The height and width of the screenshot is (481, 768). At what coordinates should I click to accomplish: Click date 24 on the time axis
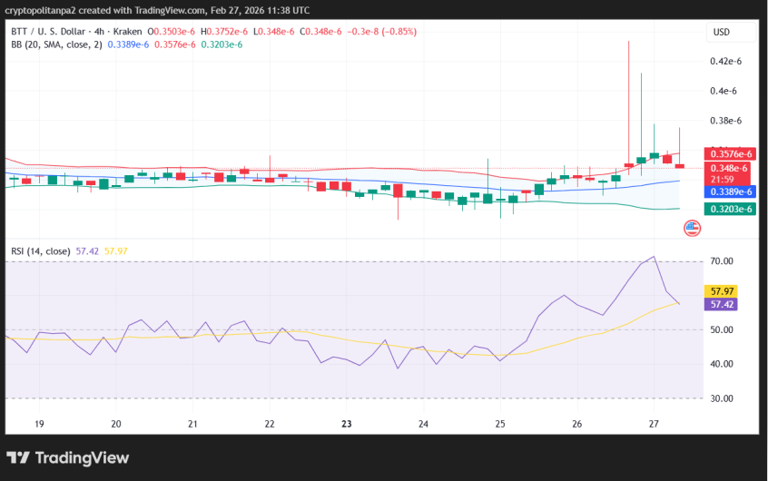(x=423, y=424)
